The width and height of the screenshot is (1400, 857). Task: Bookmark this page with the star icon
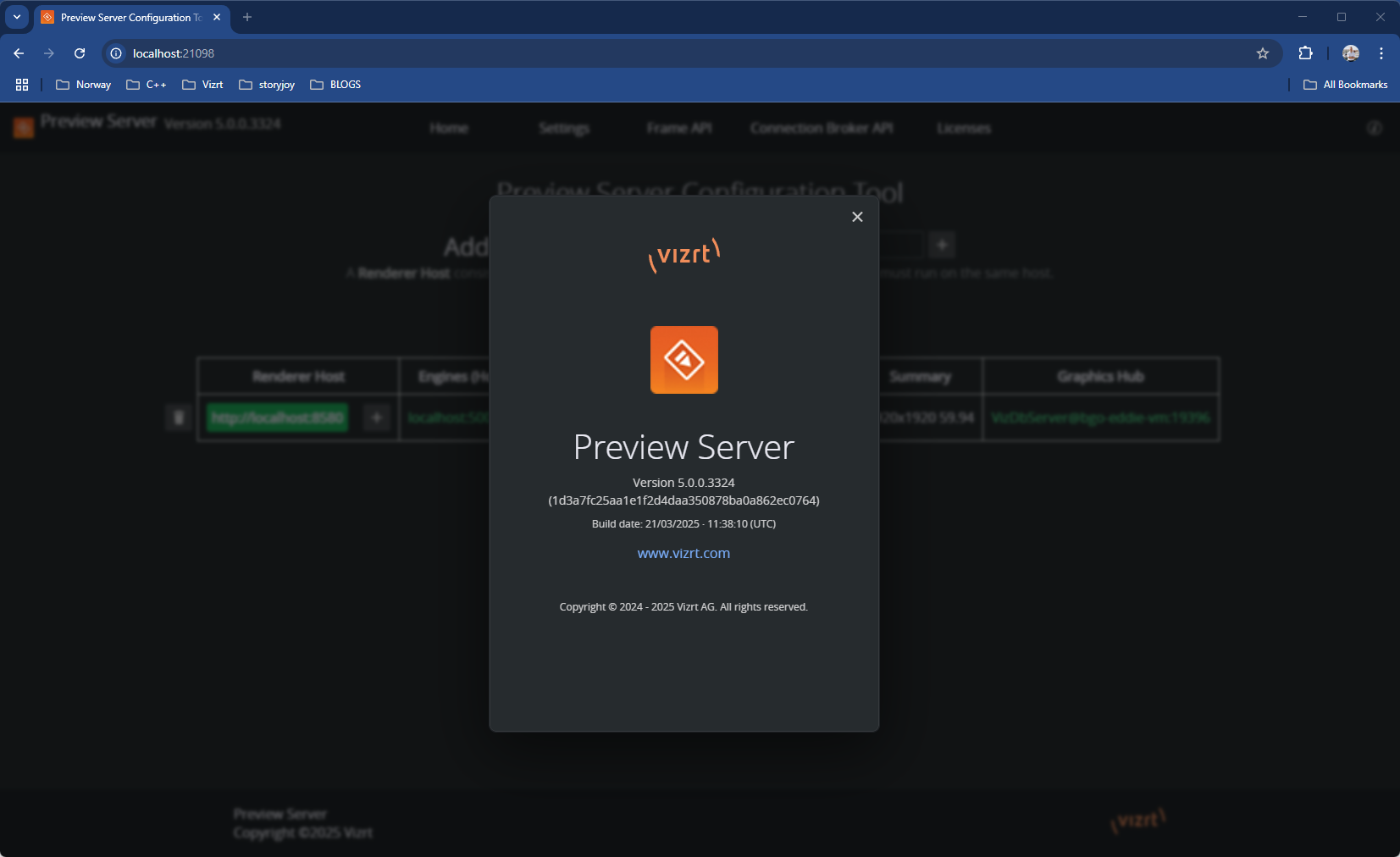point(1263,53)
